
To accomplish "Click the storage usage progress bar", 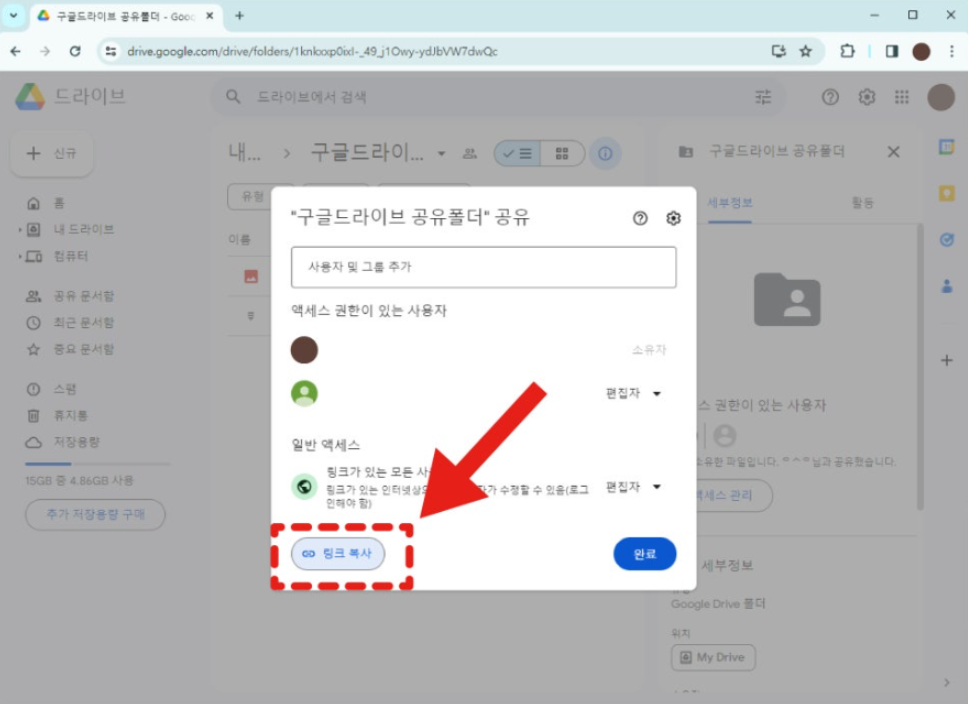I will [x=98, y=463].
